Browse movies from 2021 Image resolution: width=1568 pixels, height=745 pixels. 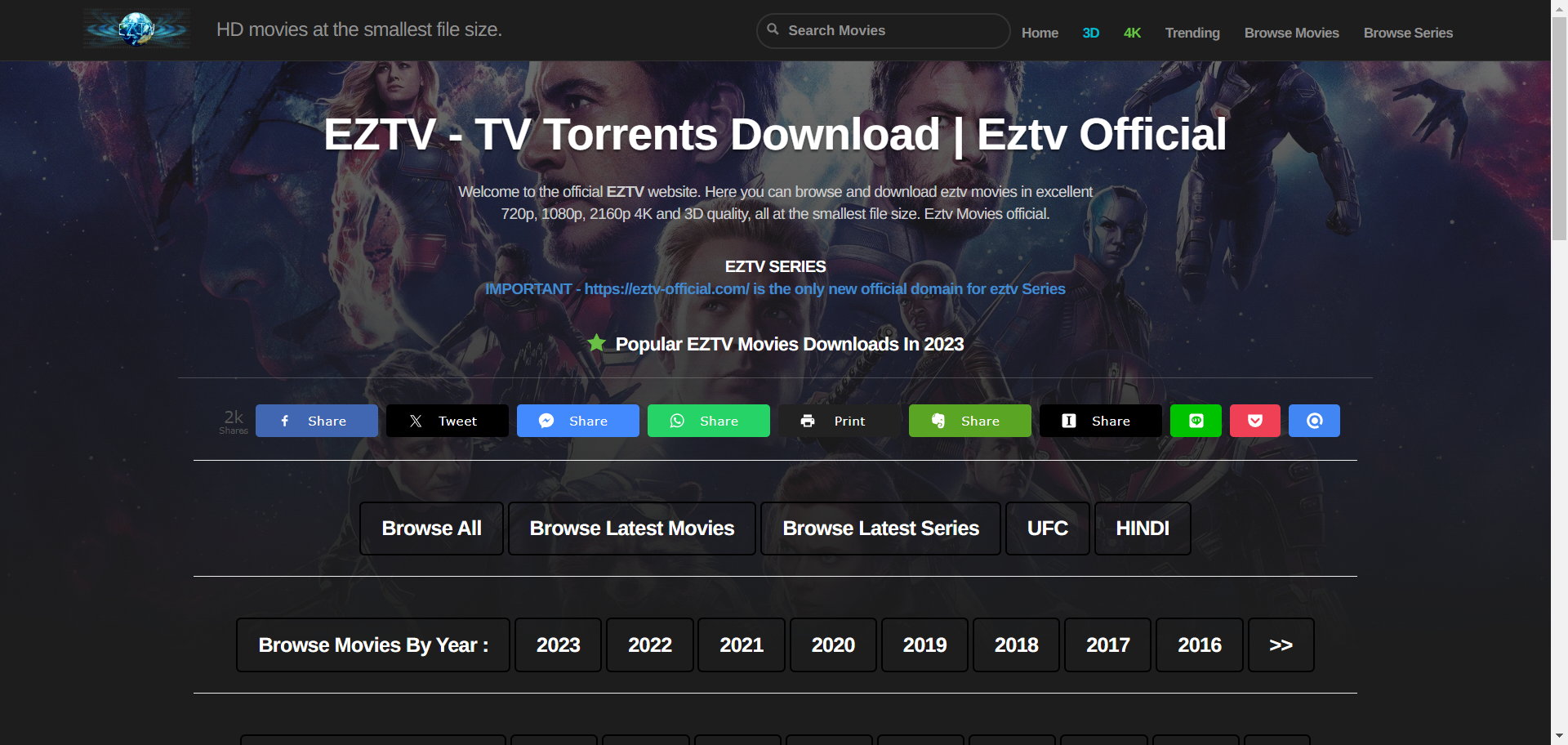[742, 645]
